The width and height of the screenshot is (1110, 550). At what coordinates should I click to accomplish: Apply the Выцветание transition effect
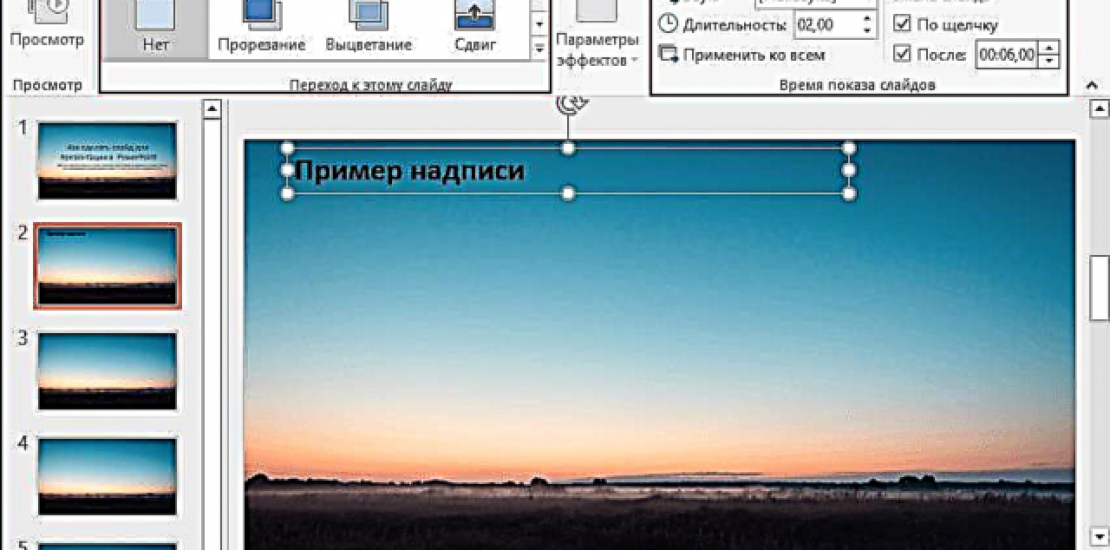tap(368, 27)
